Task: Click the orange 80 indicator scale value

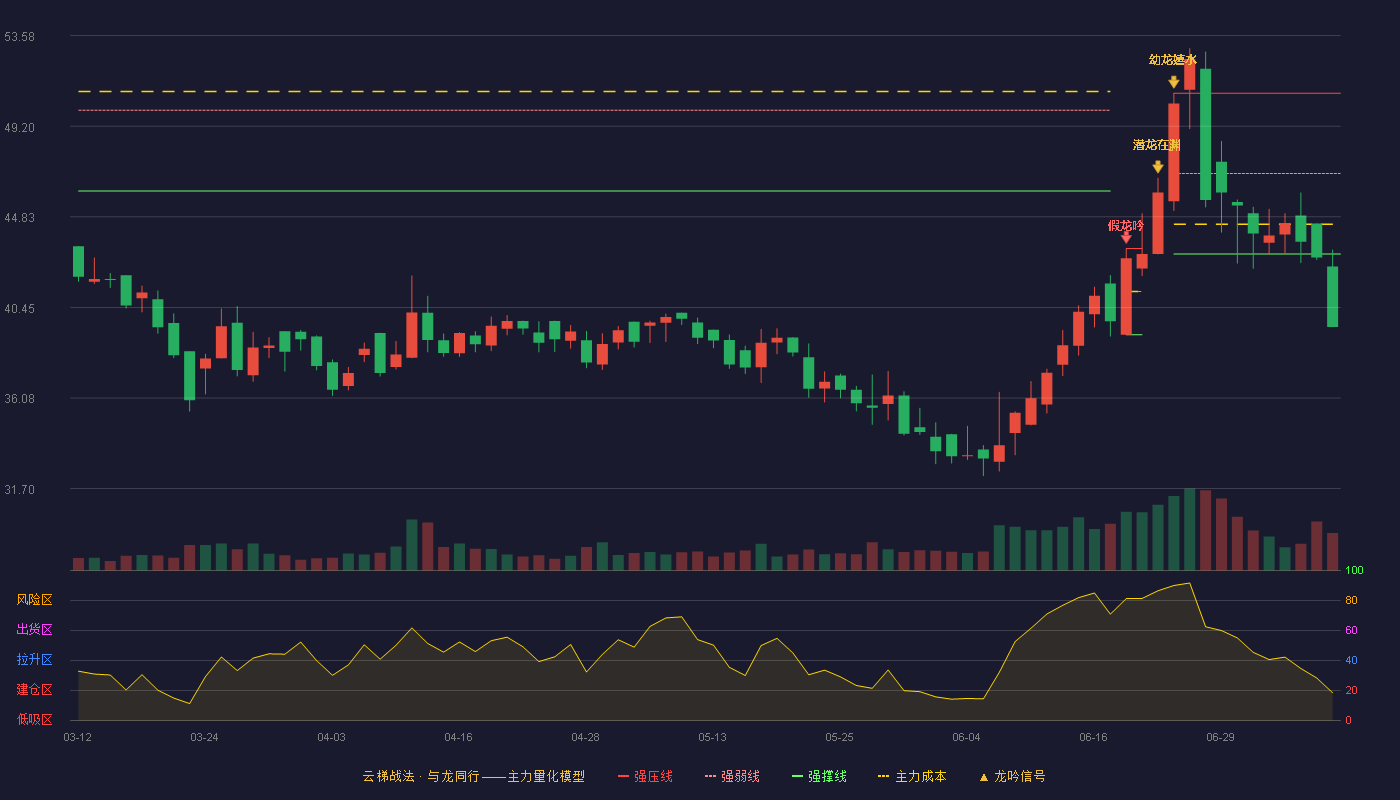Action: click(x=1351, y=600)
